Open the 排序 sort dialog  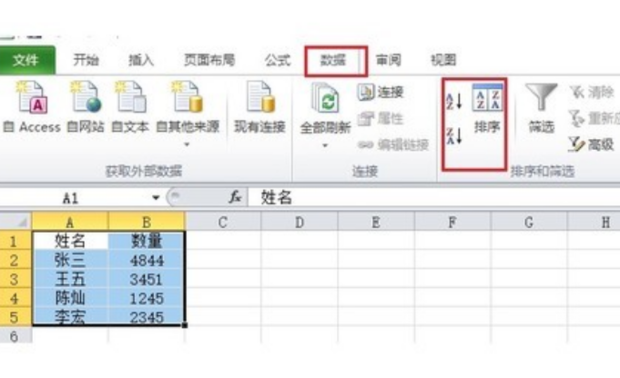click(x=487, y=109)
